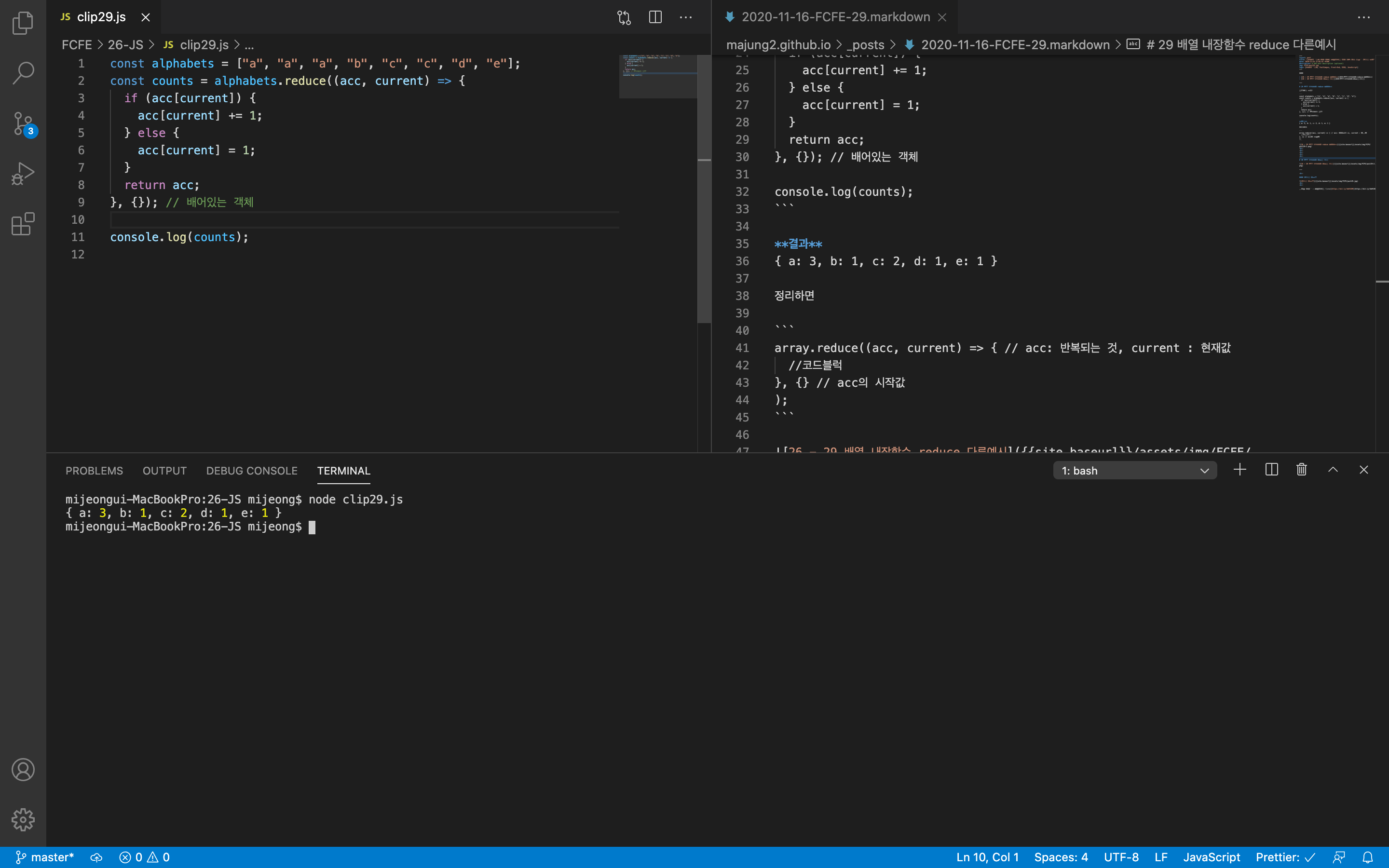Maximize the panel size with chevron up

tap(1333, 470)
